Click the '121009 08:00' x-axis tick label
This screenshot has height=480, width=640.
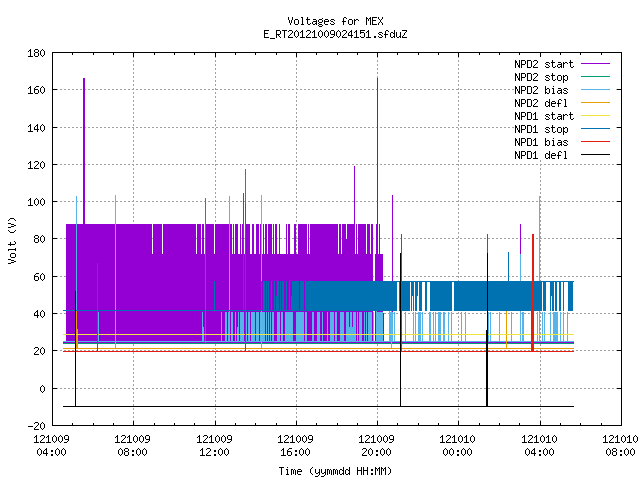133,446
